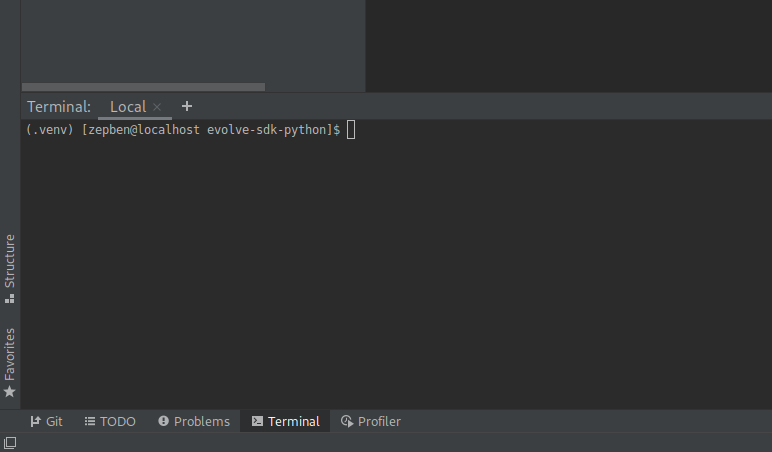
Task: Click tool windows quick-access icon in status bar
Action: 10,443
